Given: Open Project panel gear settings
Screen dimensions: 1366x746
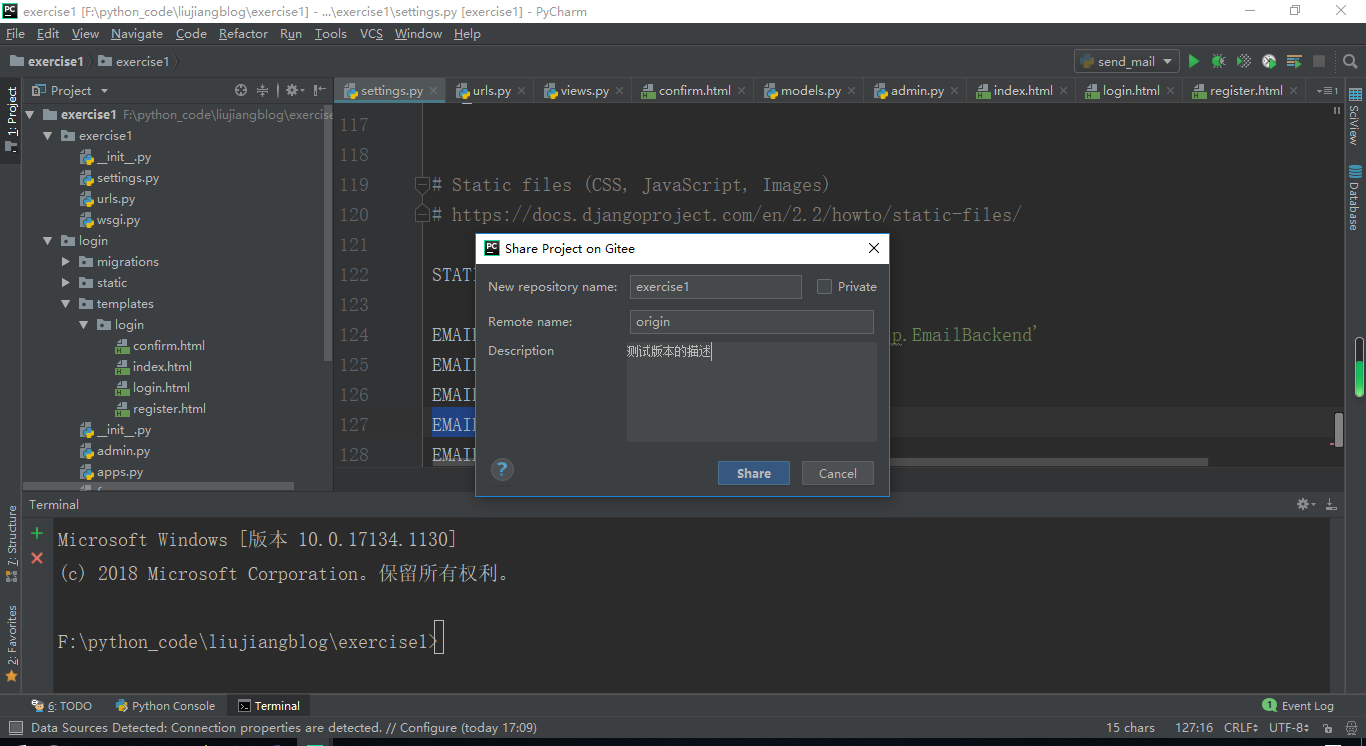Looking at the screenshot, I should tap(294, 90).
